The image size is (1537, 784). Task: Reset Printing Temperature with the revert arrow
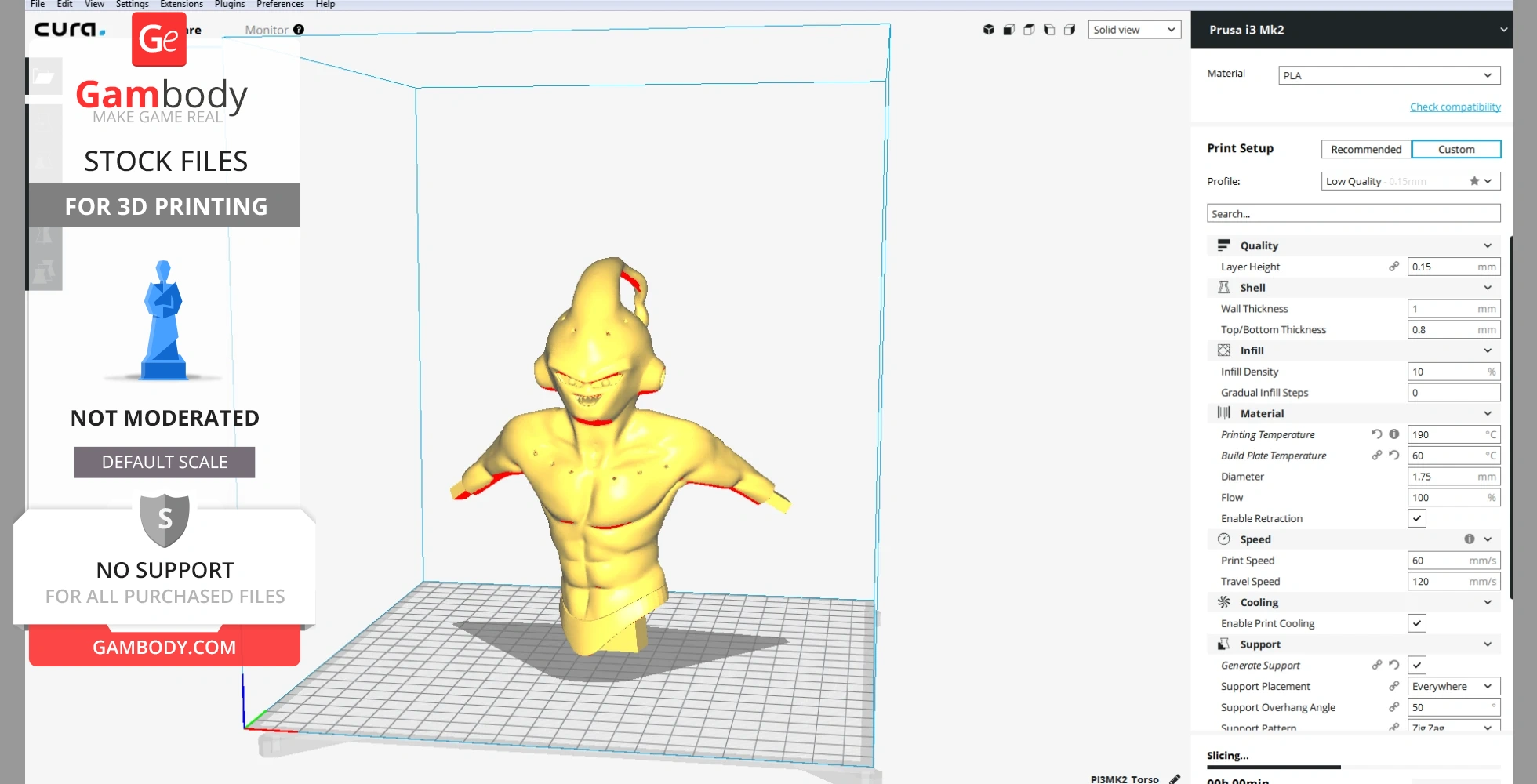click(1376, 434)
